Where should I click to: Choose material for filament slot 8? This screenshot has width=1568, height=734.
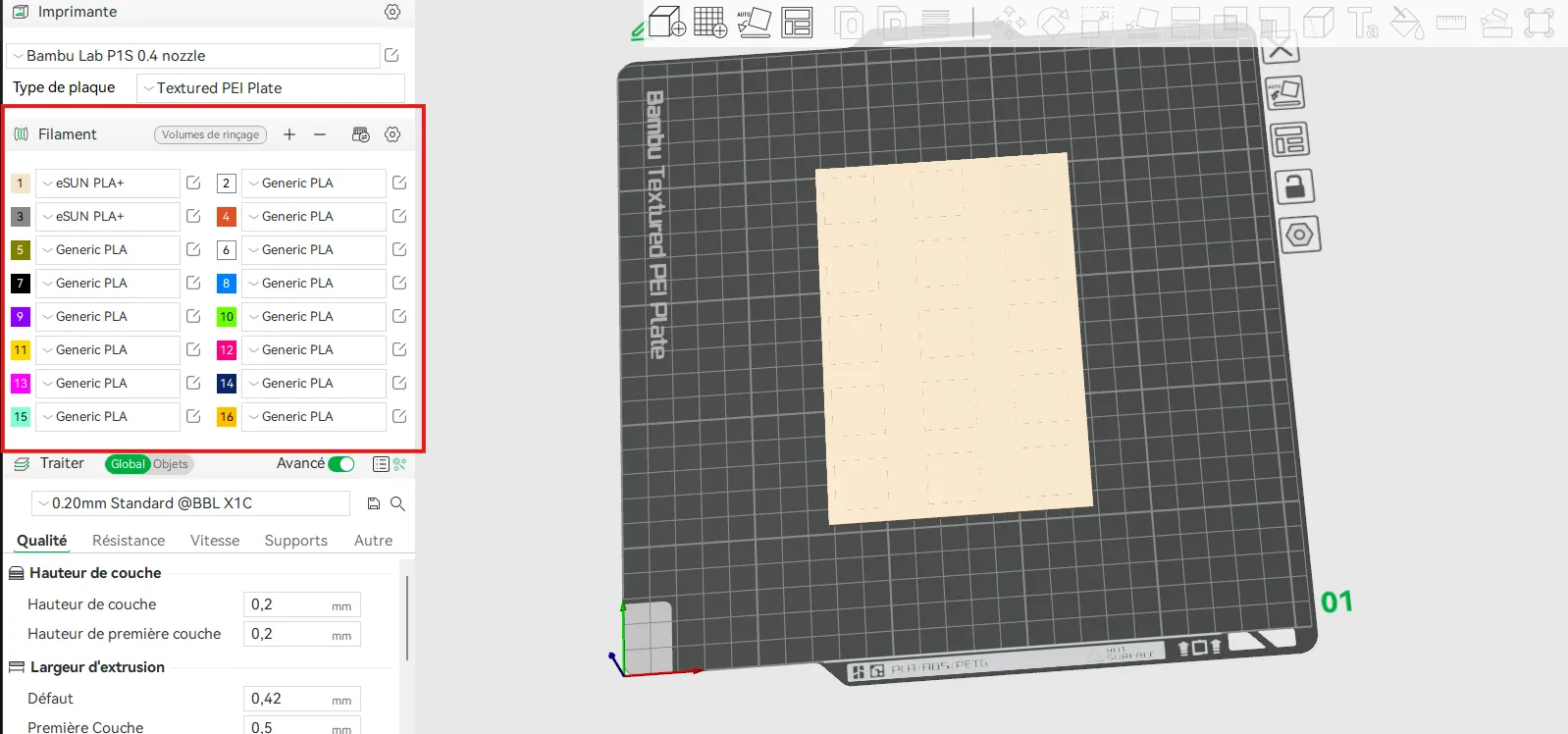tap(314, 283)
